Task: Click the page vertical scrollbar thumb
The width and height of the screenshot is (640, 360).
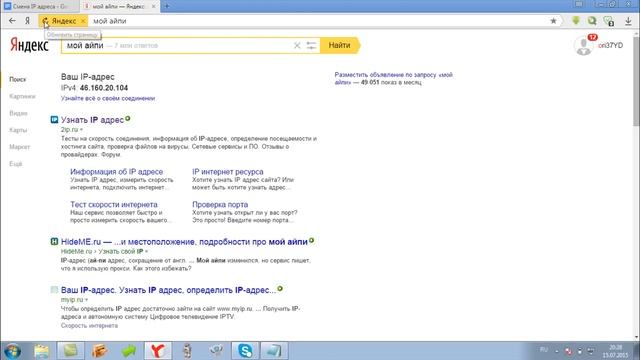Action: tap(636, 82)
